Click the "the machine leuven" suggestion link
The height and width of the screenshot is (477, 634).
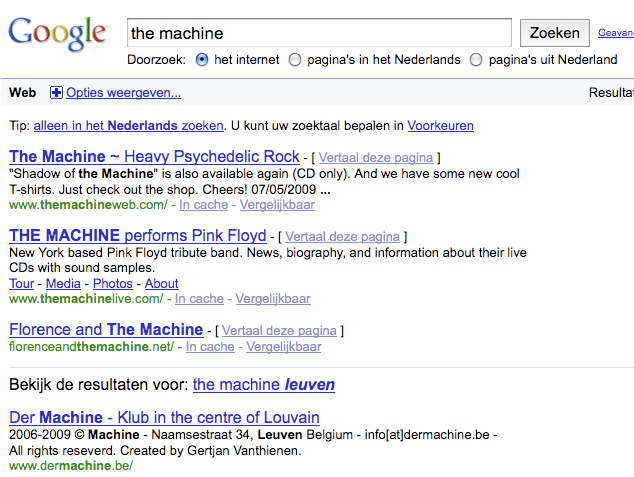click(x=264, y=385)
